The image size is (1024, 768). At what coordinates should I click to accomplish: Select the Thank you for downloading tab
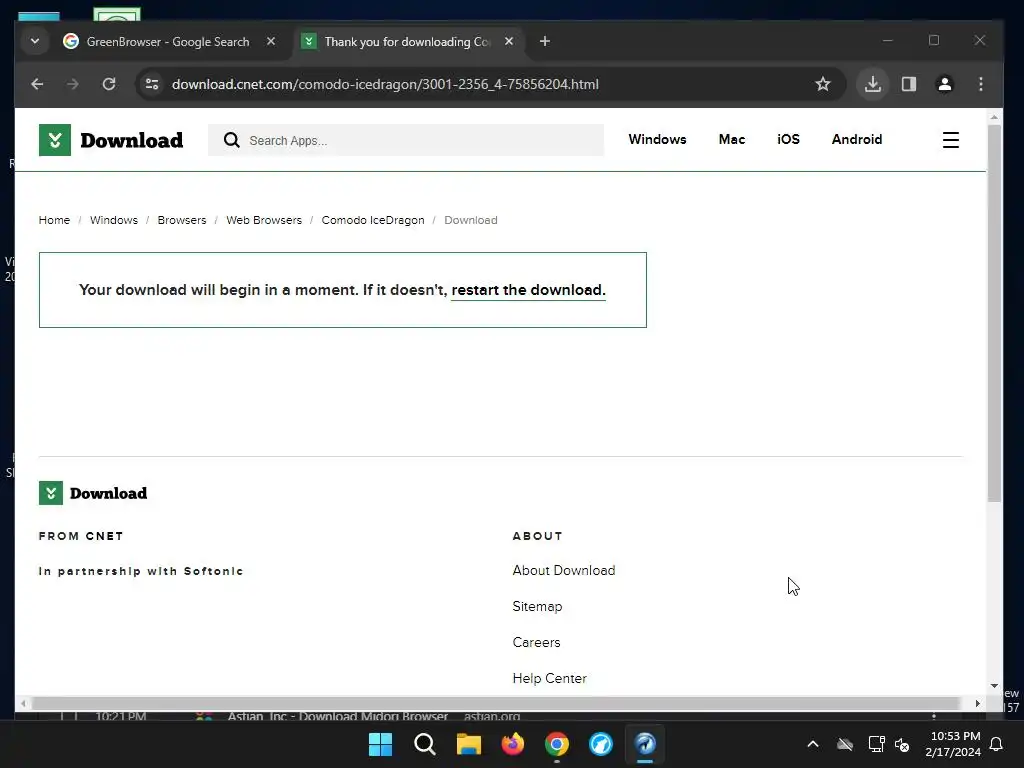[408, 42]
